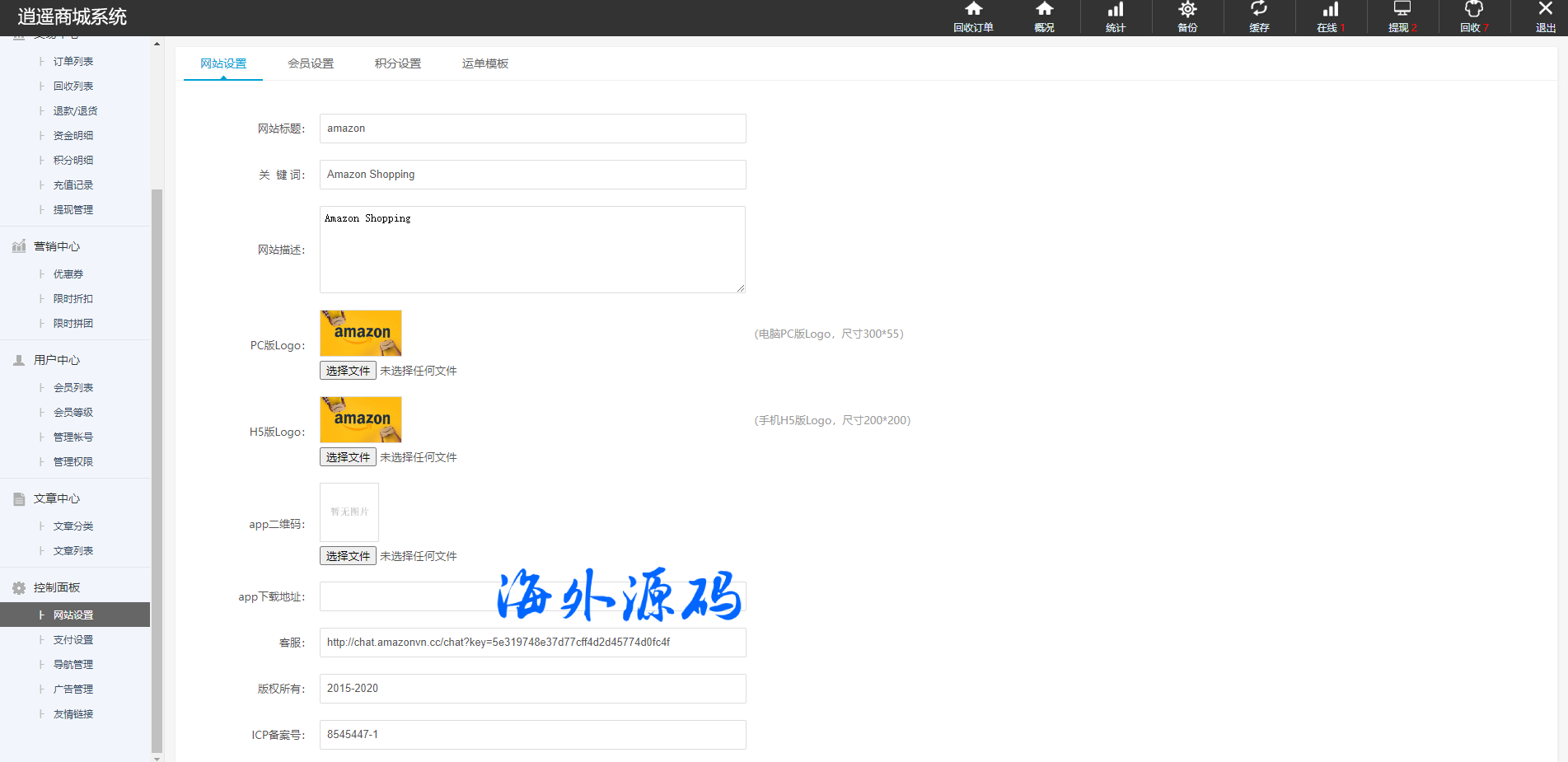Open the 运单模板 tab
This screenshot has height=762, width=1568.
[x=485, y=63]
